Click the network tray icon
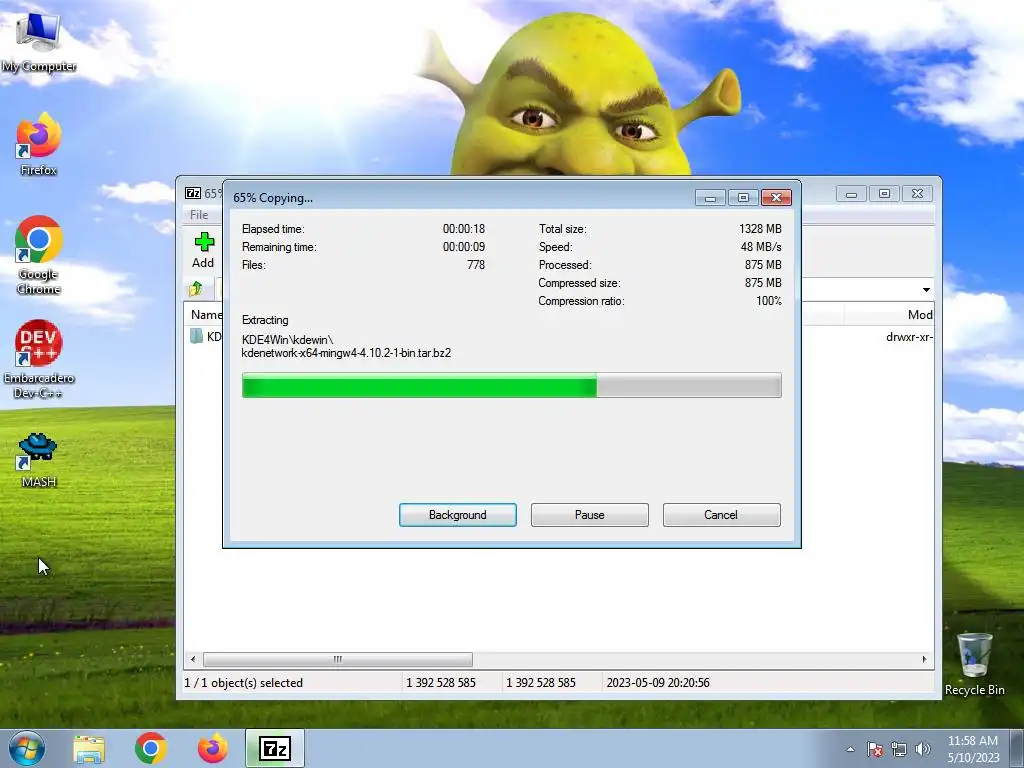The image size is (1024, 768). coord(899,749)
